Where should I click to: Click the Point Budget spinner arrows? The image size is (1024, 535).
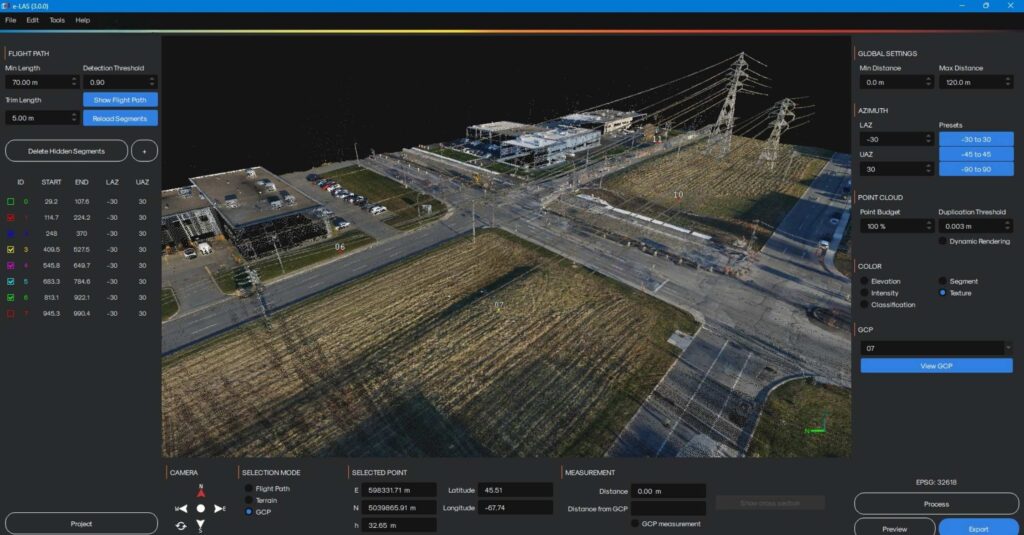tap(927, 226)
